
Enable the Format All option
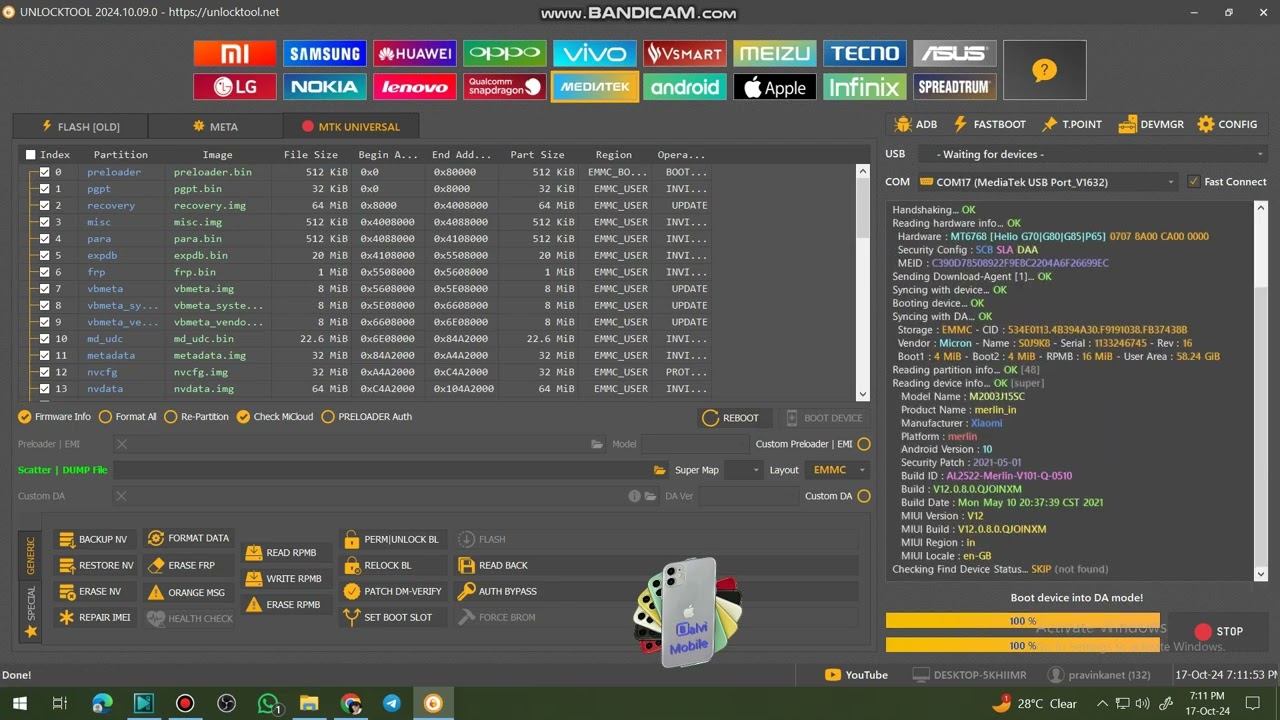coord(105,417)
